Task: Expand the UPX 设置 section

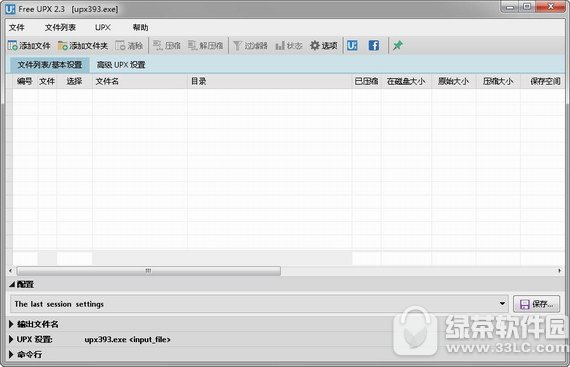Action: tap(11, 339)
